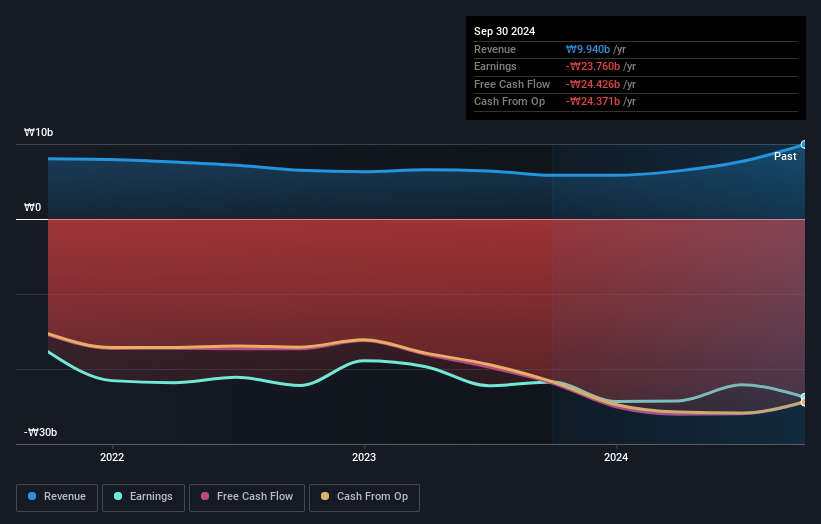Click the -₩24.371b cash from op value

pos(593,102)
